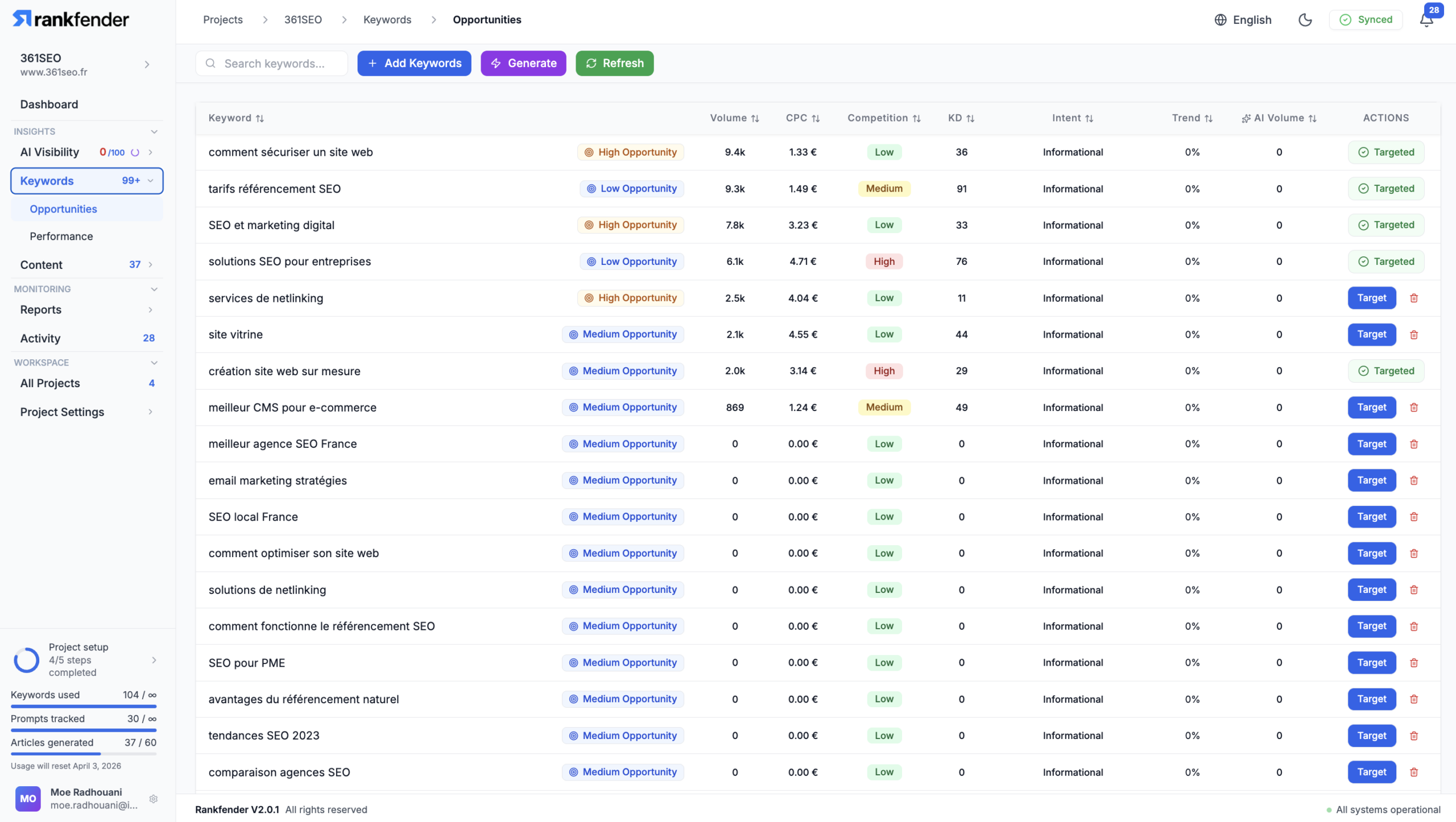Open user settings gear icon
This screenshot has width=1456, height=822.
point(153,799)
